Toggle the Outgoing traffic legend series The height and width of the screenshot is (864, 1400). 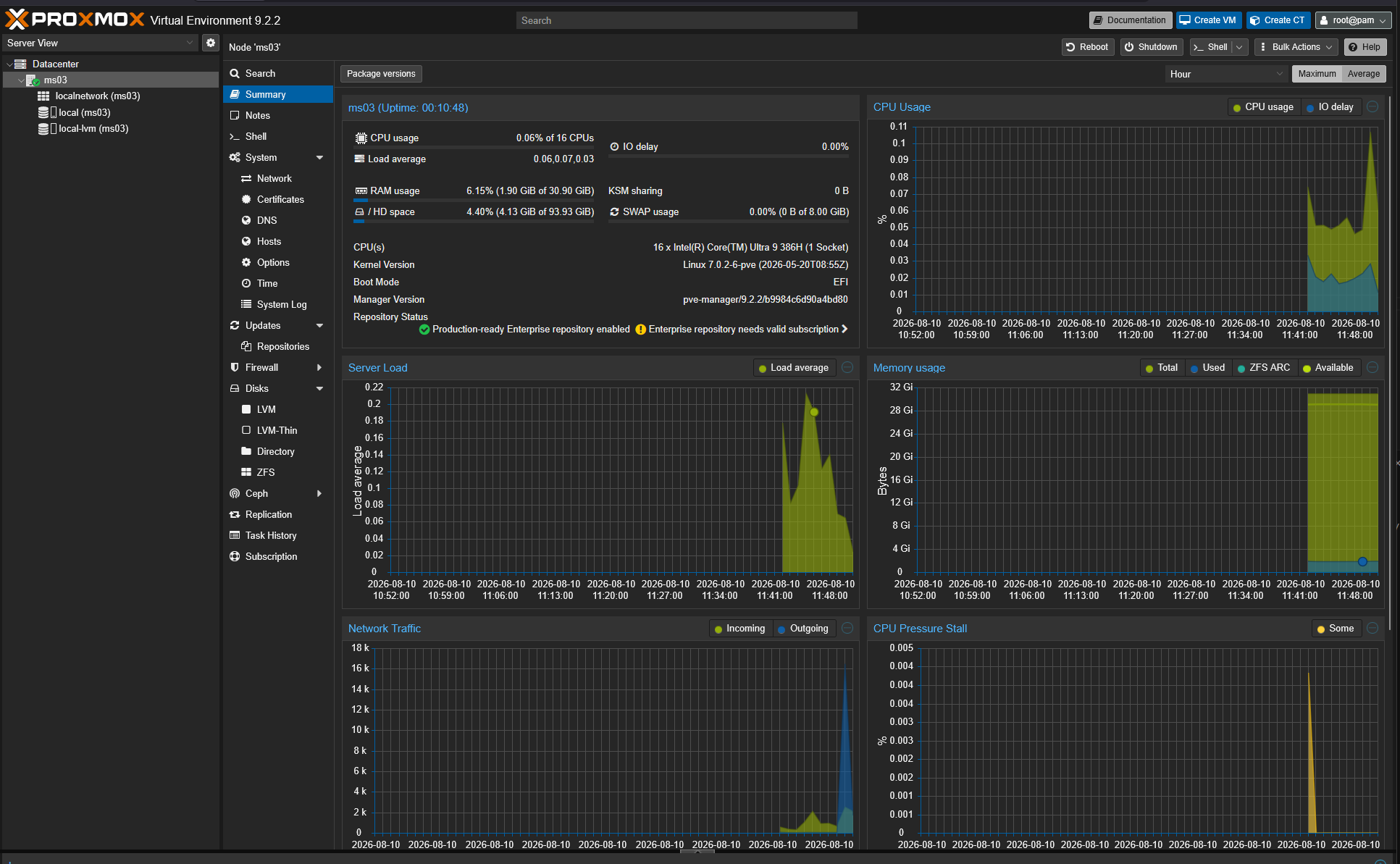(803, 629)
